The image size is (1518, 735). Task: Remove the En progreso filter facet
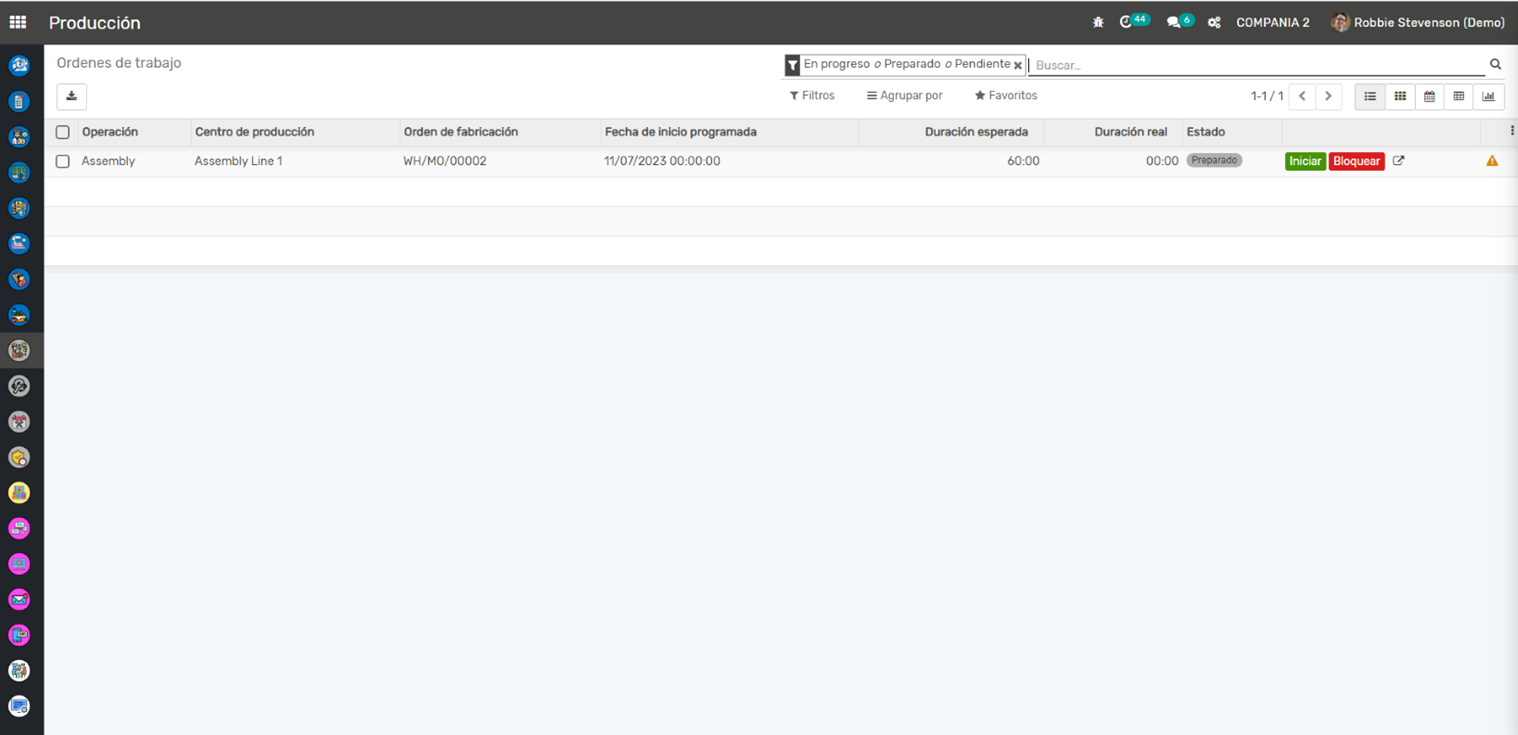pos(1018,65)
